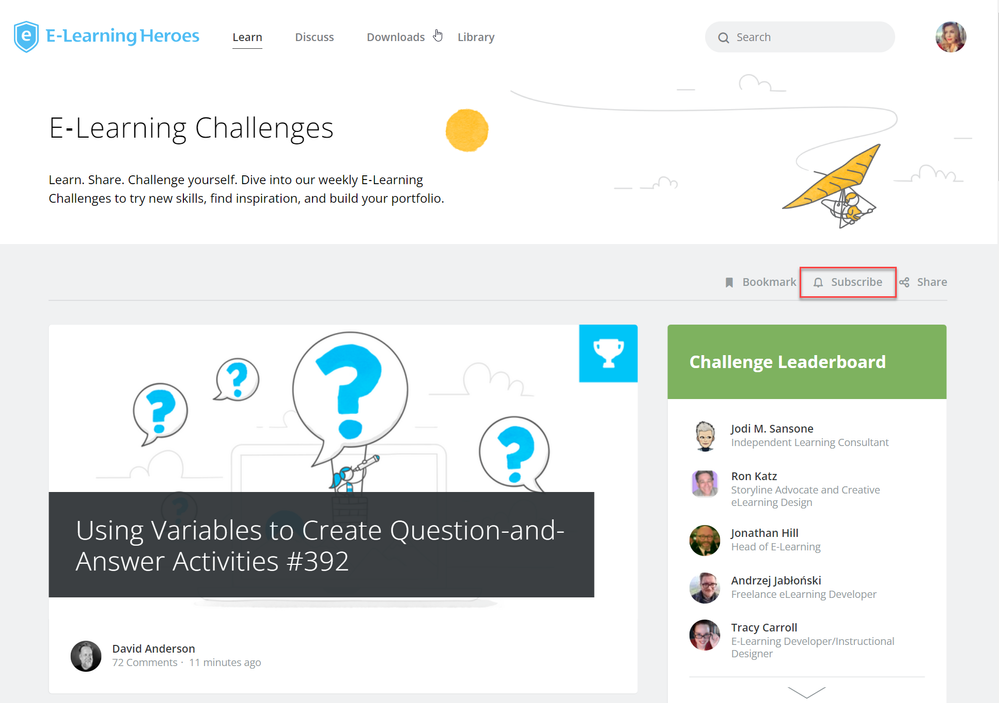Image resolution: width=999 pixels, height=703 pixels.
Task: Click the blue trophy badge icon
Action: click(608, 353)
